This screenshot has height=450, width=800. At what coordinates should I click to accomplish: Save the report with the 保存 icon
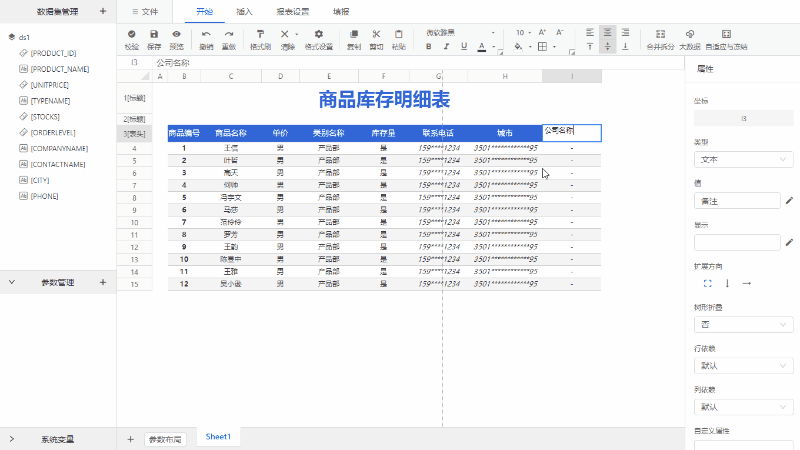point(154,34)
